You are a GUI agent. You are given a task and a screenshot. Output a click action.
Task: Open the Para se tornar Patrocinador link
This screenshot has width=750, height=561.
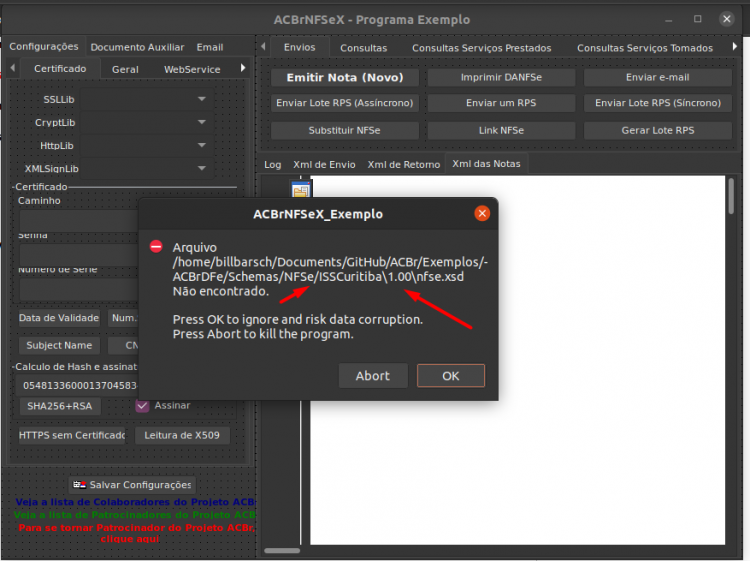[x=136, y=533]
